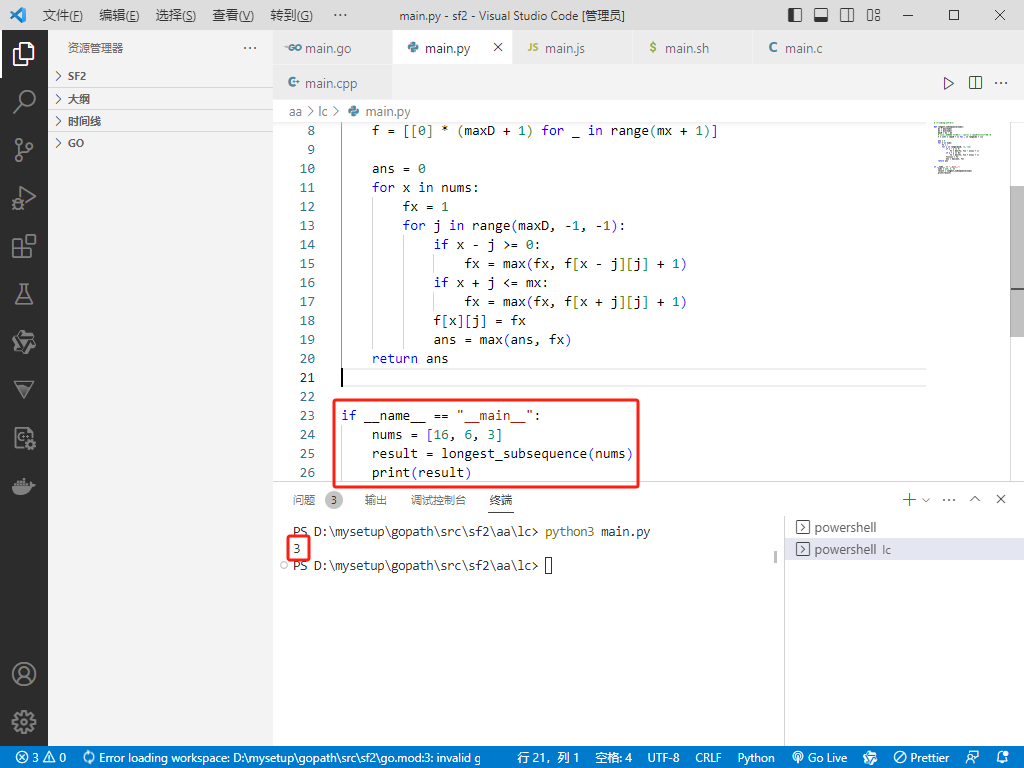Open the Manage gear icon

point(24,722)
